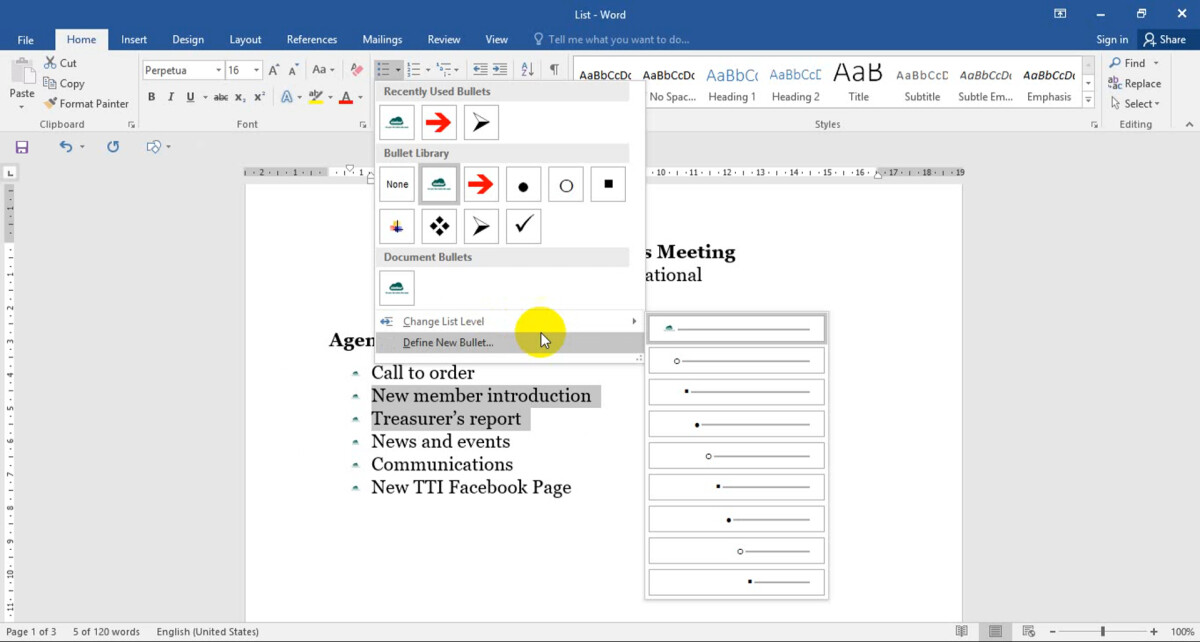Toggle Bold formatting

152,97
